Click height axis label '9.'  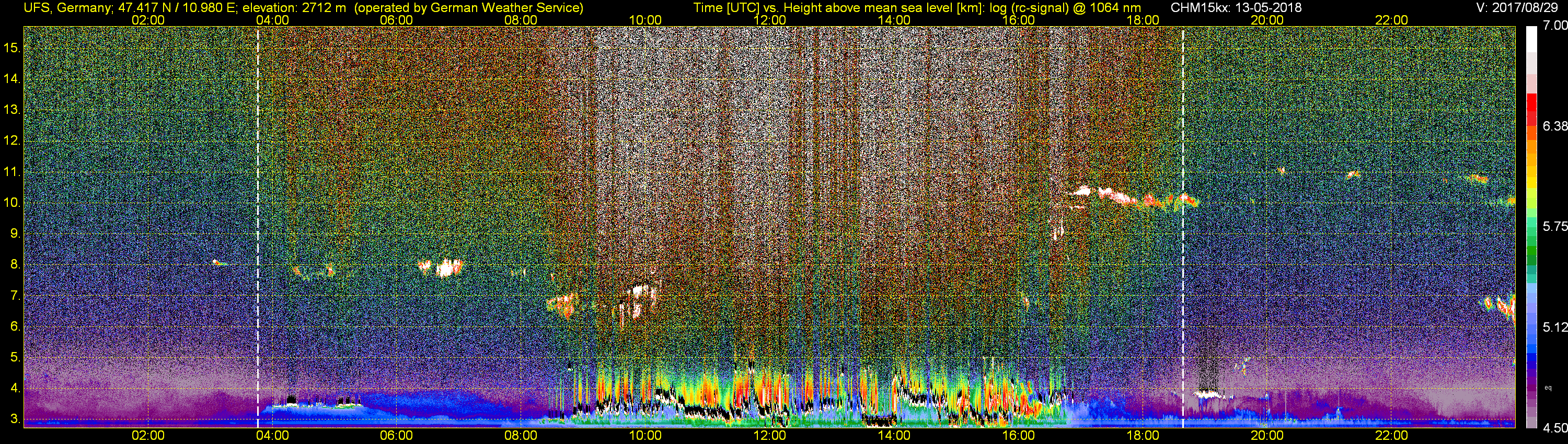click(15, 233)
